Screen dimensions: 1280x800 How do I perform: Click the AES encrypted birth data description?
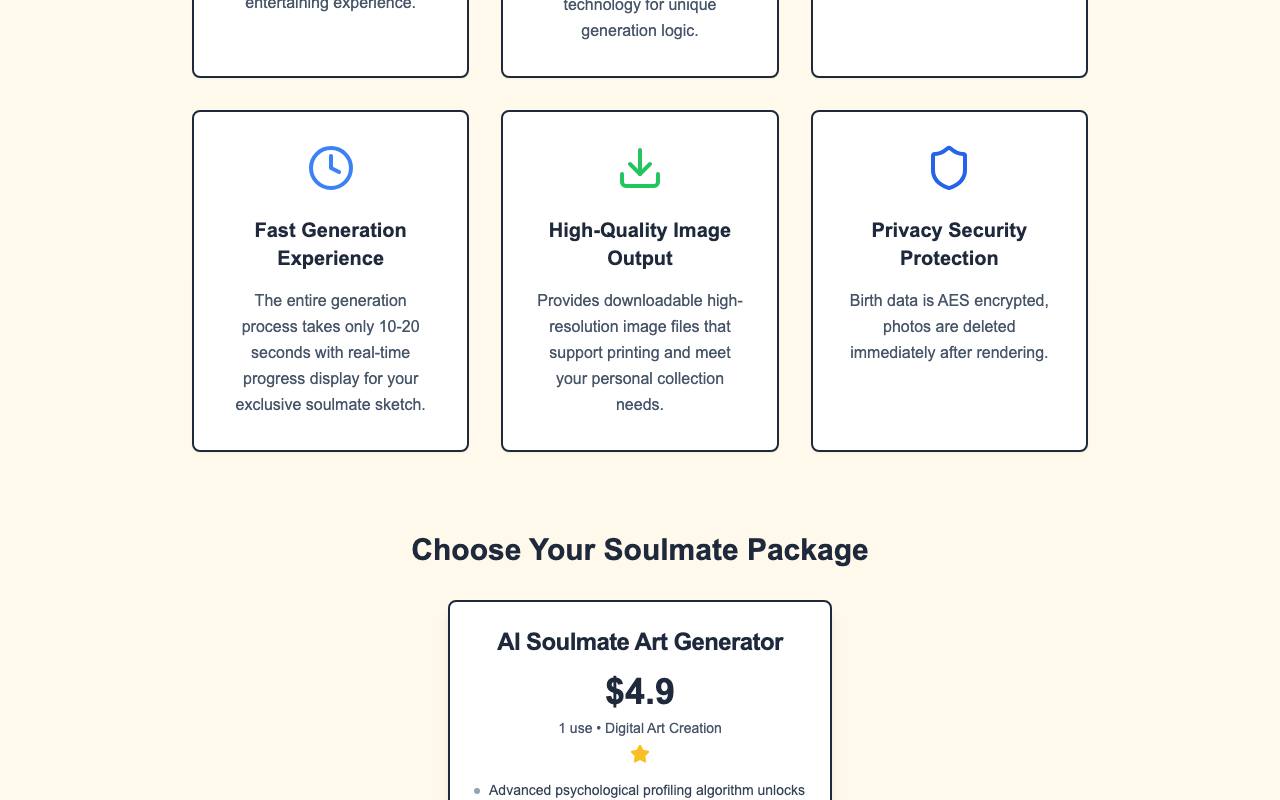[949, 326]
